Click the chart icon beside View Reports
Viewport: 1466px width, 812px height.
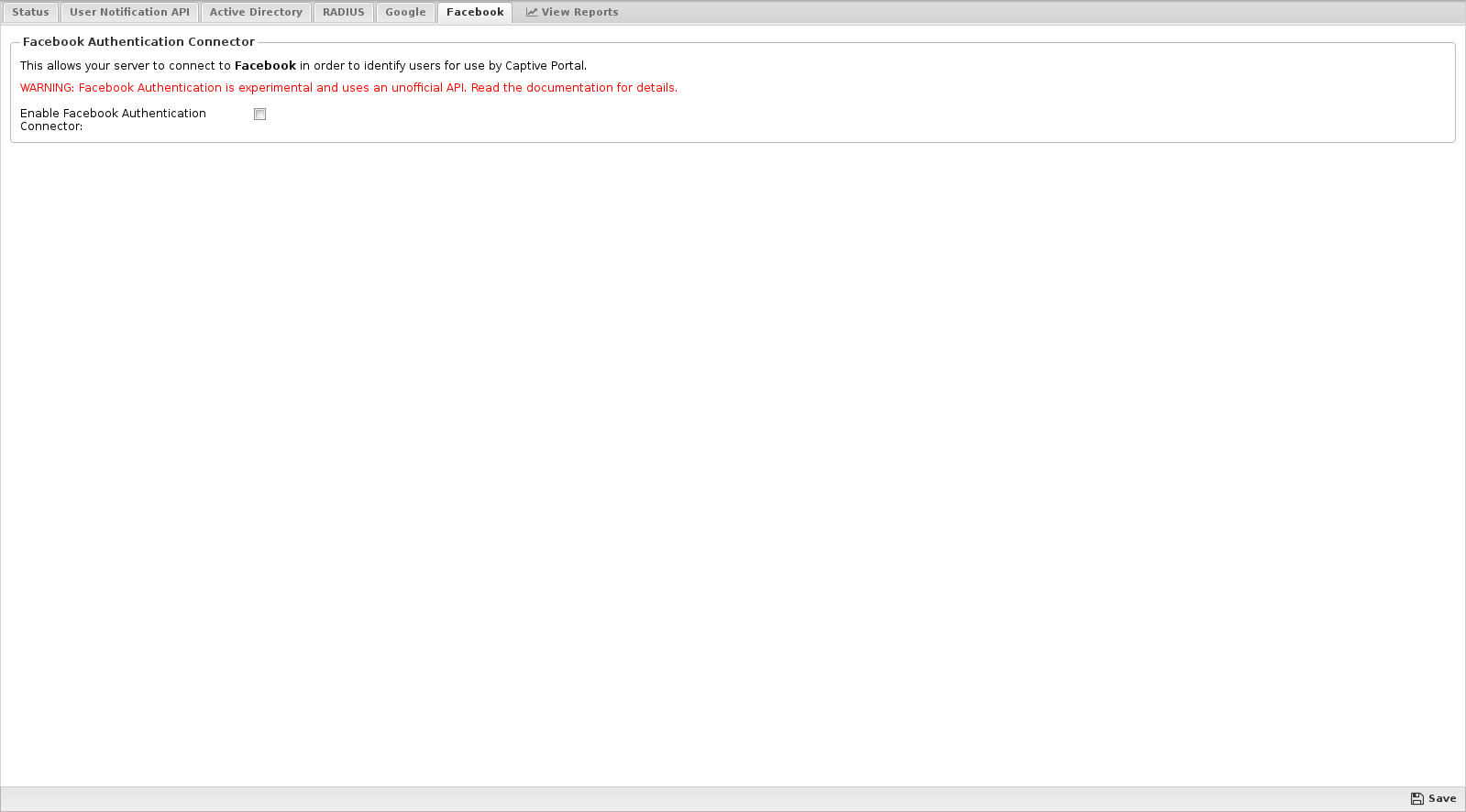coord(532,12)
